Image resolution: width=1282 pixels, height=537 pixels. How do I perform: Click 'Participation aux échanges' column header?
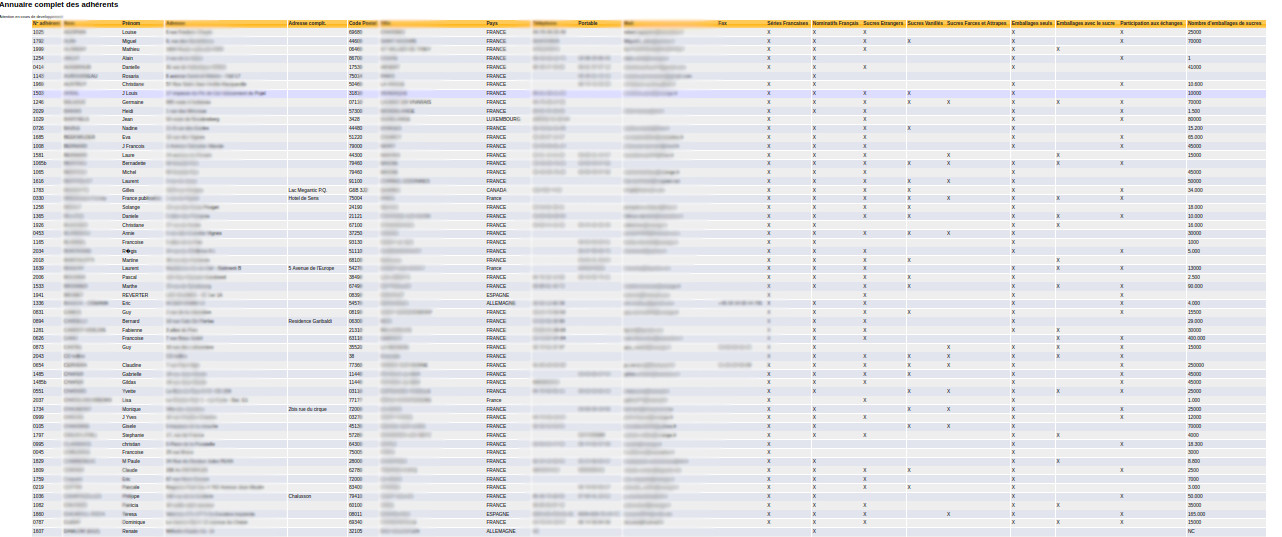(x=1150, y=23)
